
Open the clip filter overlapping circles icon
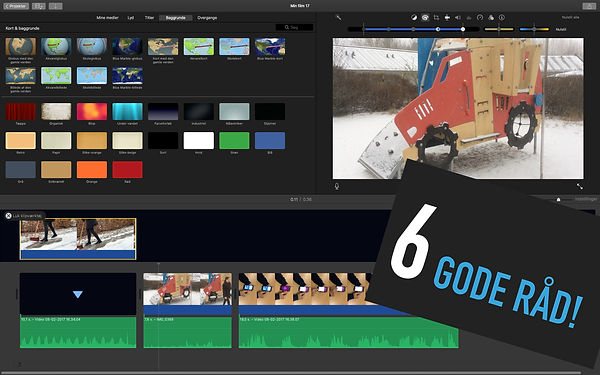(491, 18)
